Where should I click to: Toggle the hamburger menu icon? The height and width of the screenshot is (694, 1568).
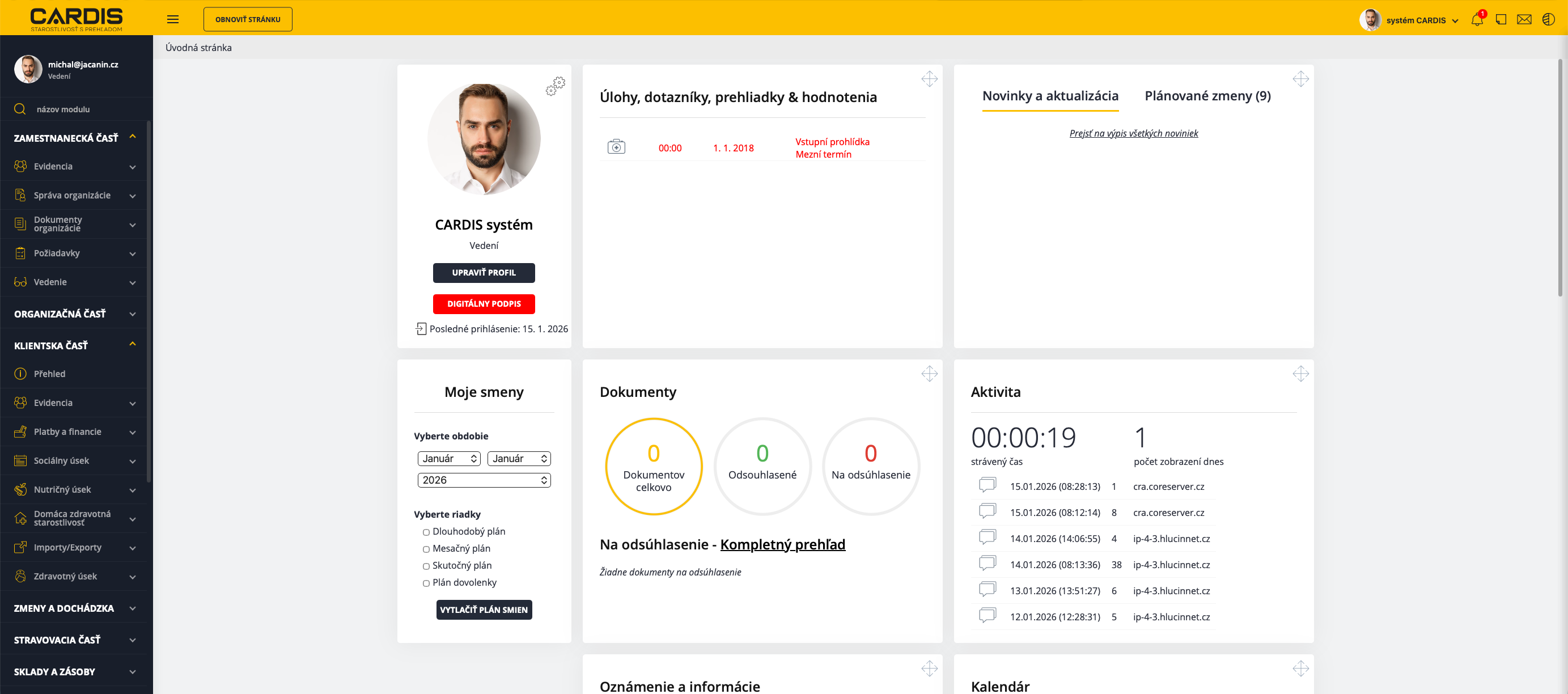pos(173,19)
